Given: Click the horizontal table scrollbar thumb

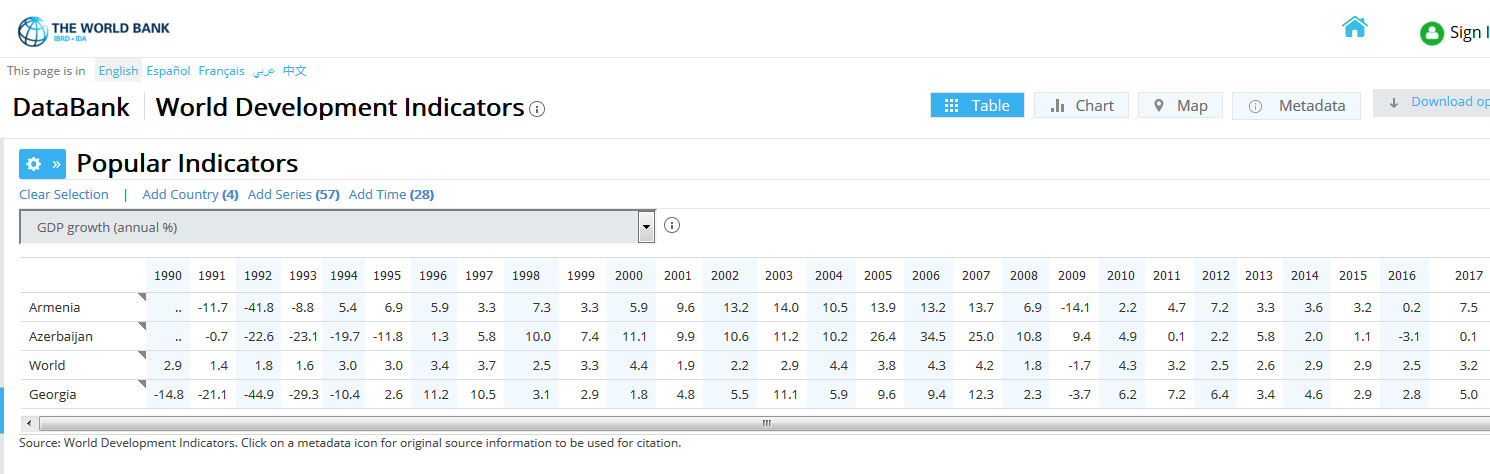Looking at the screenshot, I should 766,423.
